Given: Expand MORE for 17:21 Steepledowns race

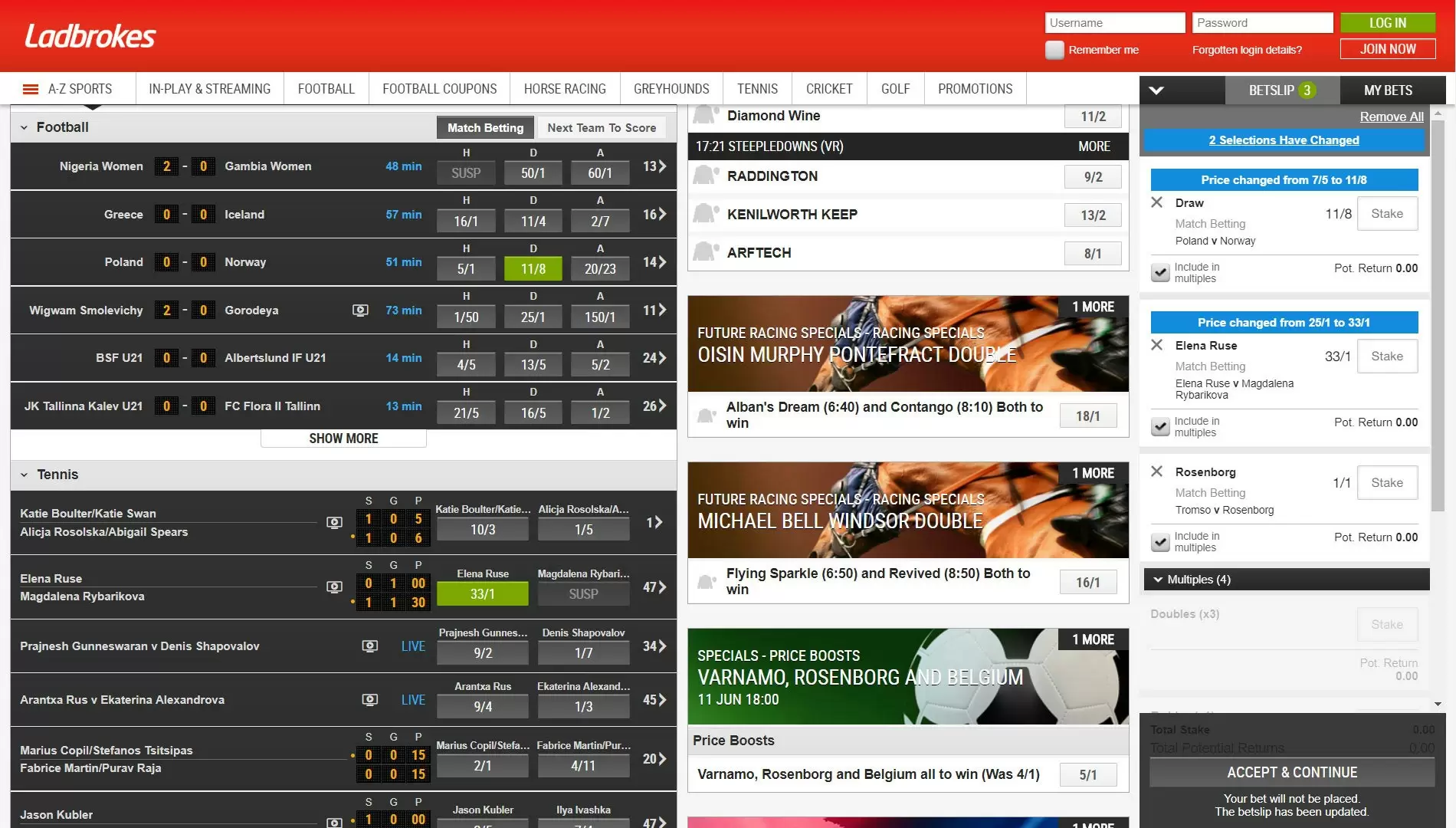Looking at the screenshot, I should [x=1094, y=146].
